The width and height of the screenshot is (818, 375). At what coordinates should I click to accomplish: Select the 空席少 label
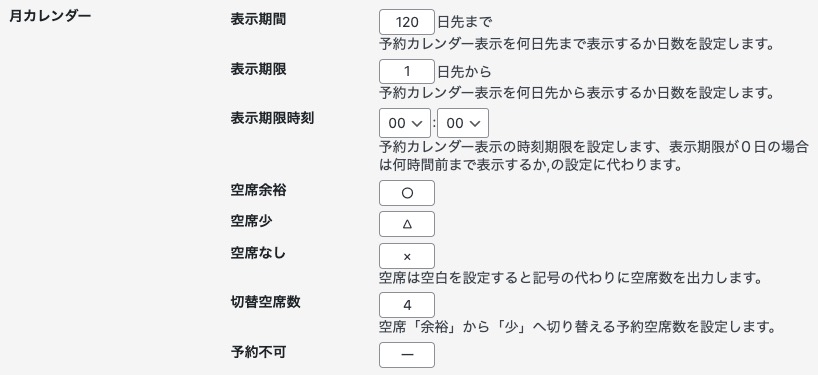tap(251, 221)
